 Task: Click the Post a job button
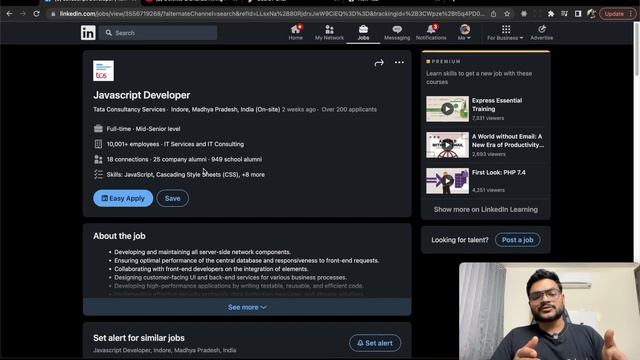tap(518, 240)
